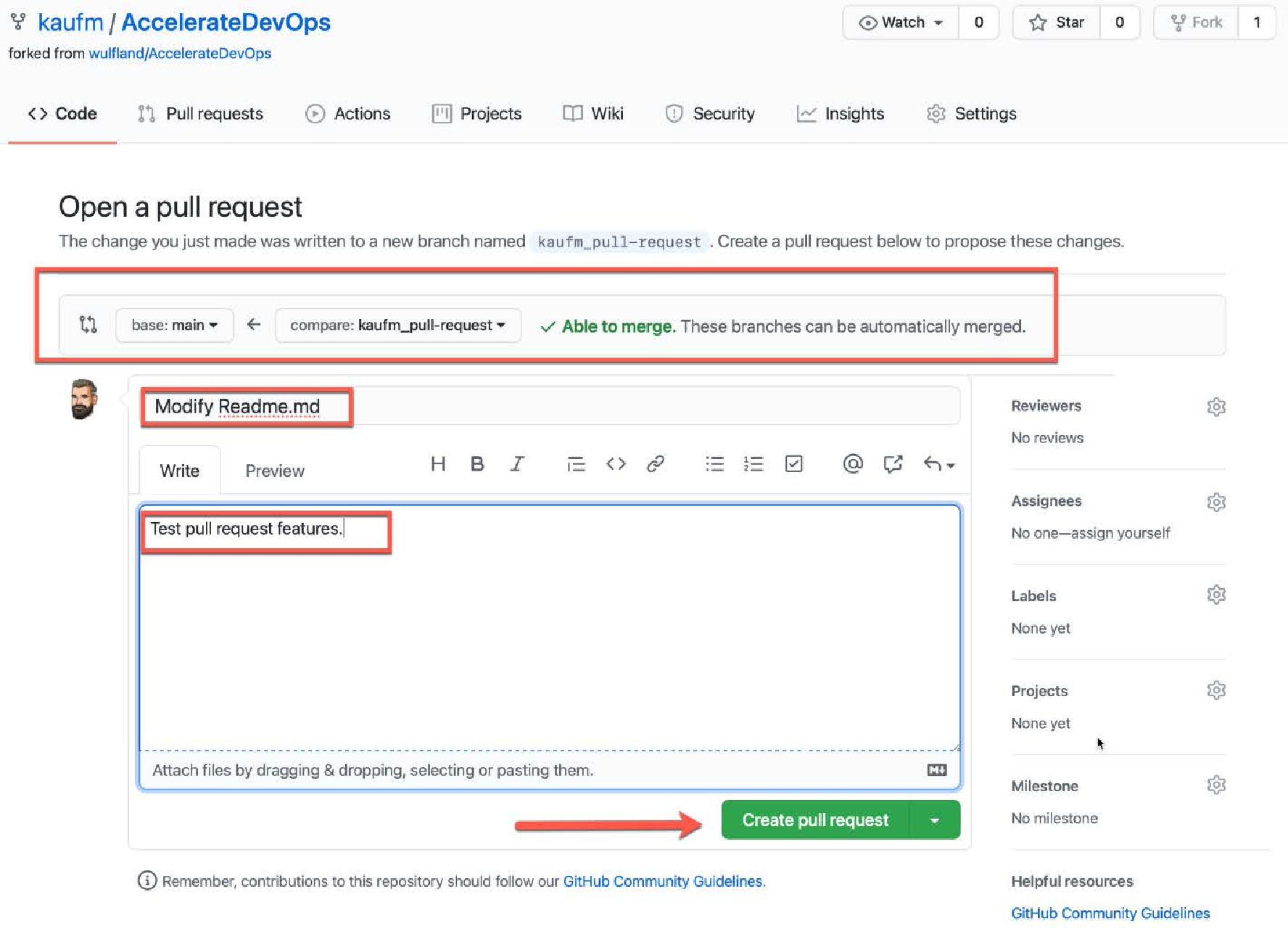Open the base: main branch dropdown

click(174, 326)
